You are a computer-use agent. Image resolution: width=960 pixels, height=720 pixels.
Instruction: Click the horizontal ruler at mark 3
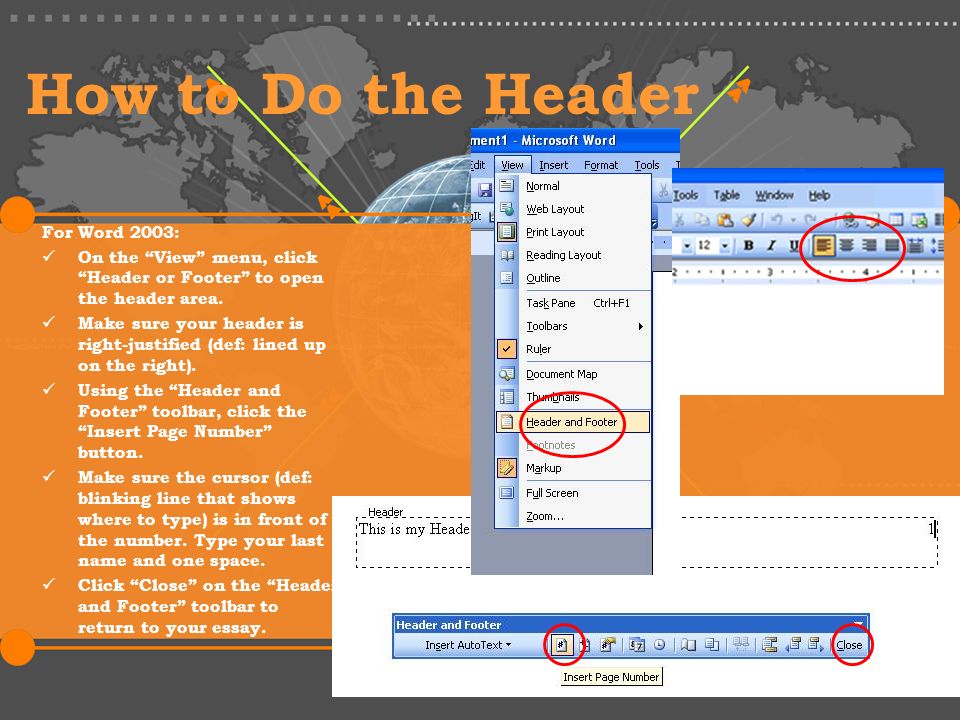point(770,271)
